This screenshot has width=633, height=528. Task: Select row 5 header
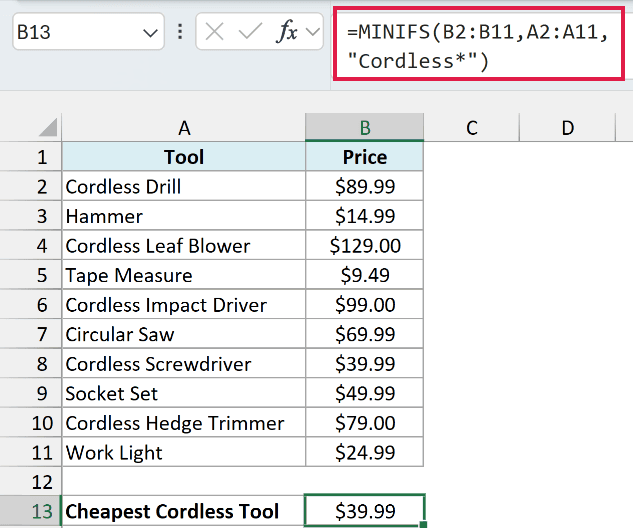31,275
